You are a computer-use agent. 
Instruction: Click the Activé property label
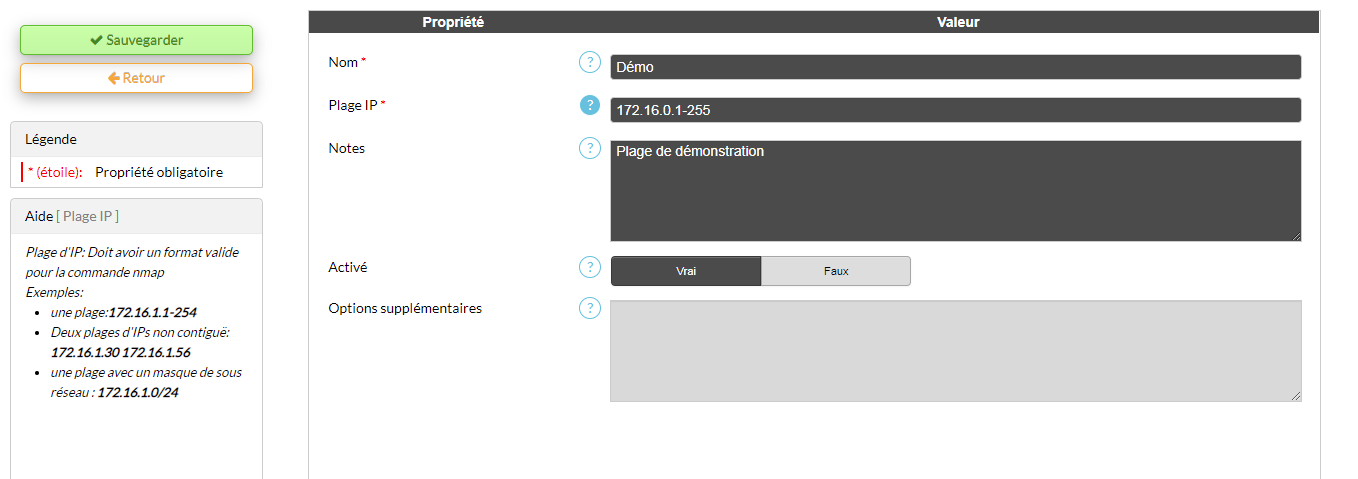pyautogui.click(x=348, y=268)
